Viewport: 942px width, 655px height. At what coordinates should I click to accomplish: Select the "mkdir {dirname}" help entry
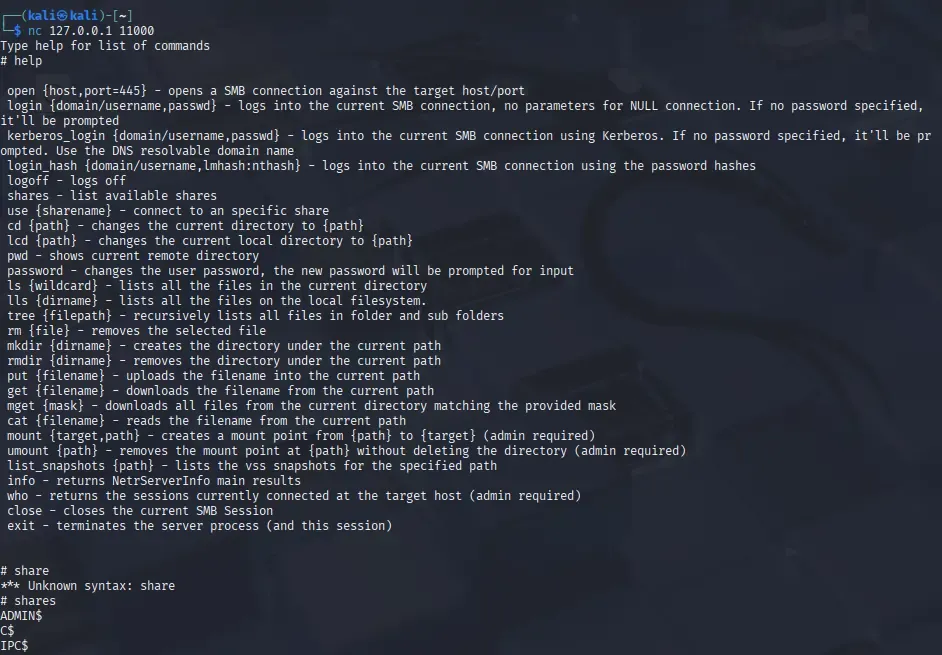pos(223,346)
